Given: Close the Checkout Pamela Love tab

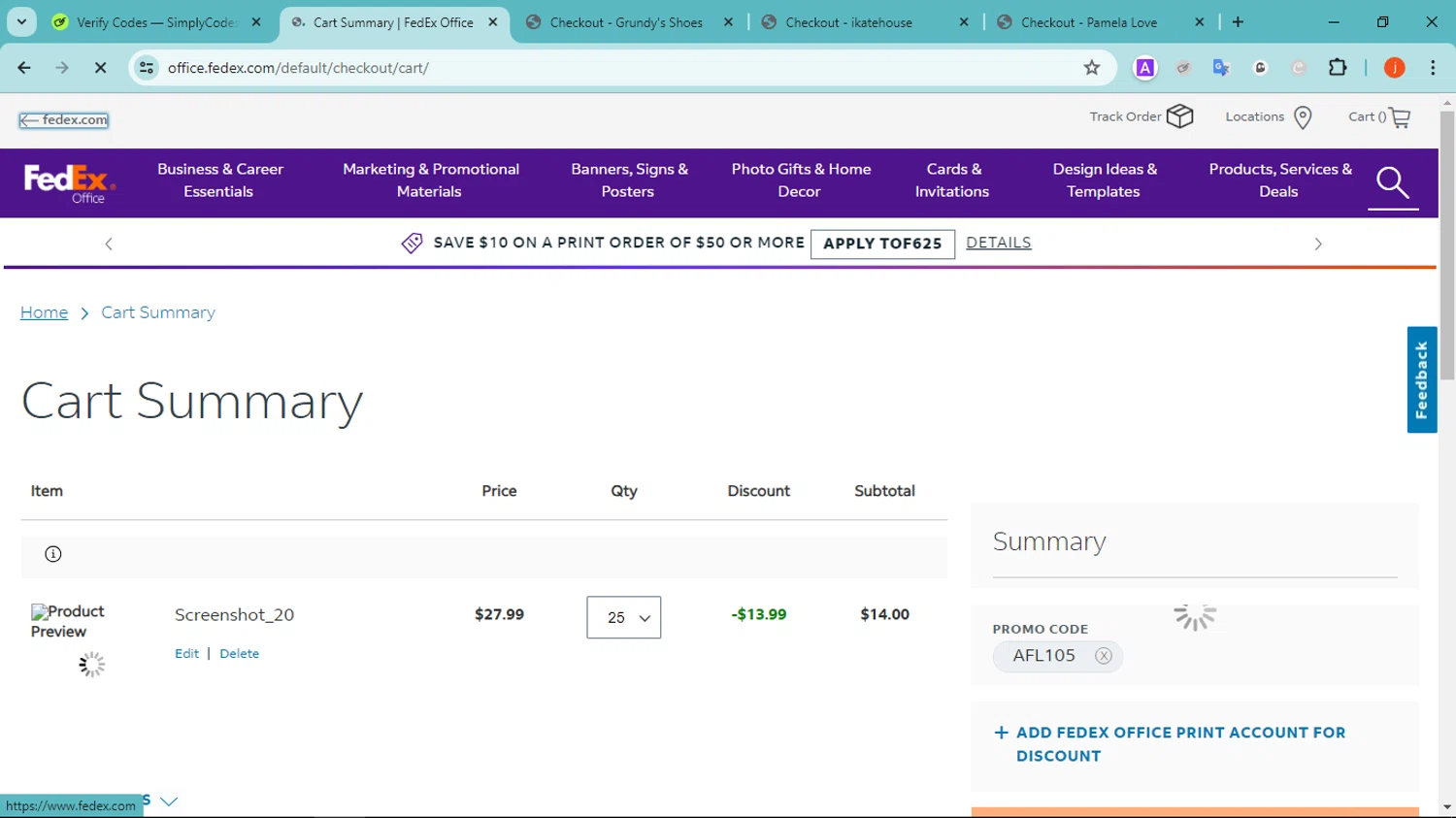Looking at the screenshot, I should tap(1200, 22).
